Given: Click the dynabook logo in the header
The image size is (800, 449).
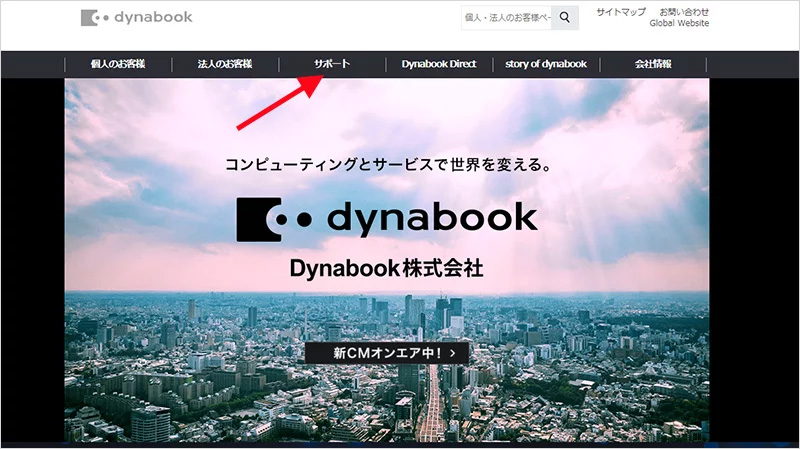Looking at the screenshot, I should [x=137, y=18].
